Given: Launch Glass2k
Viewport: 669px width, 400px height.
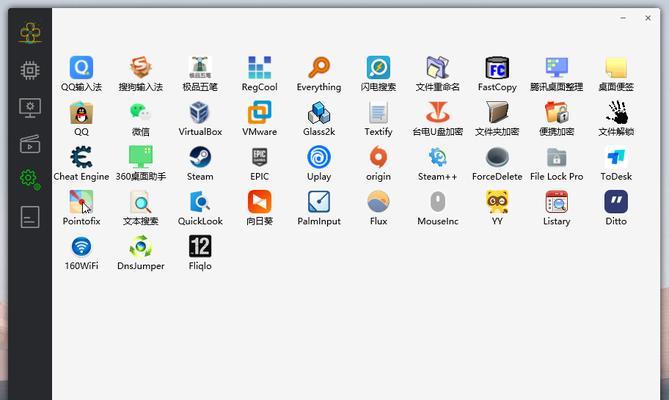Looking at the screenshot, I should point(319,112).
